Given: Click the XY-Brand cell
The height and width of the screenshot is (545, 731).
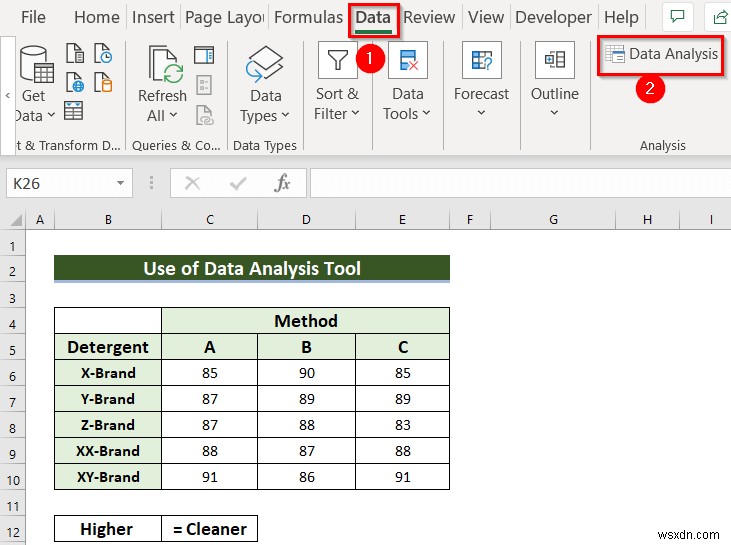Looking at the screenshot, I should click(x=108, y=477).
